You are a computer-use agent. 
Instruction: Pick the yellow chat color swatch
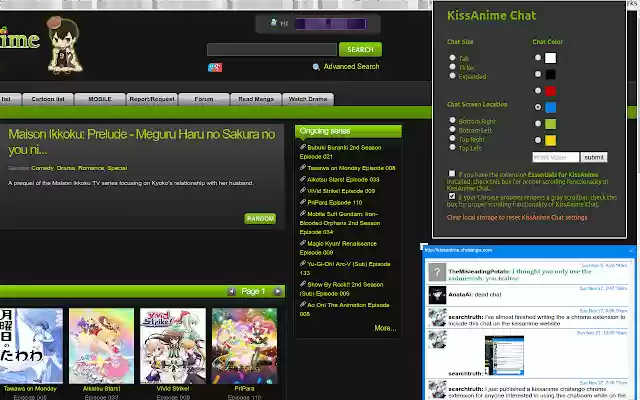(551, 140)
